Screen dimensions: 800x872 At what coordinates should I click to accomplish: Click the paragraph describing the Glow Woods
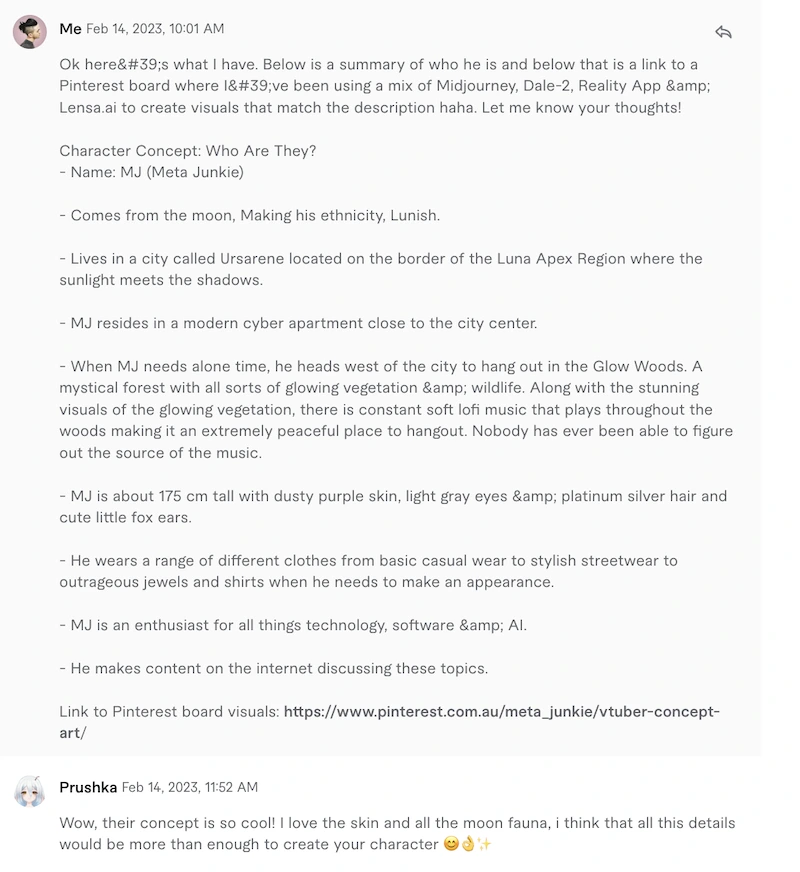[396, 409]
